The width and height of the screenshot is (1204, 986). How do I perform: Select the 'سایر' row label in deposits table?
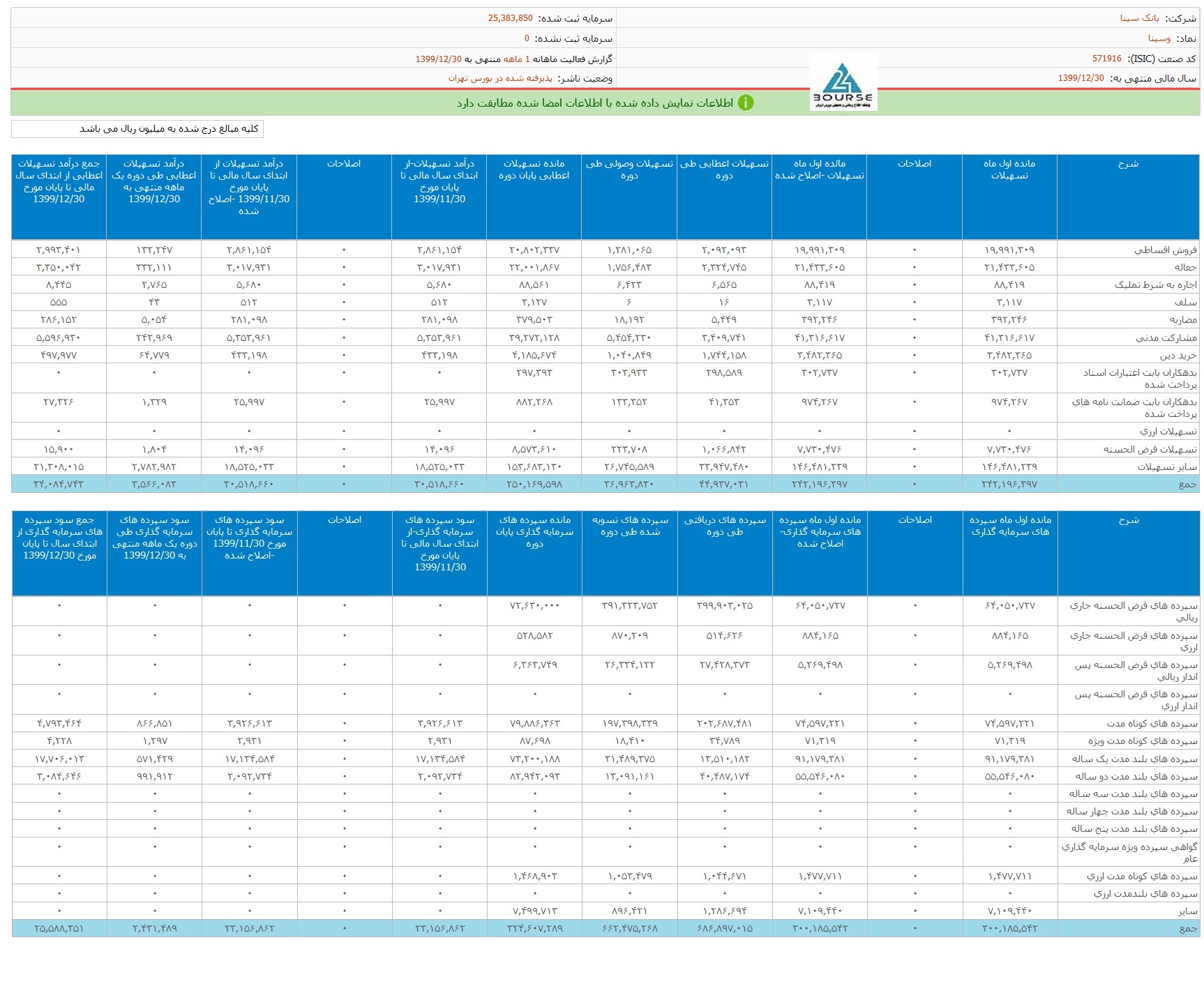tap(1188, 911)
